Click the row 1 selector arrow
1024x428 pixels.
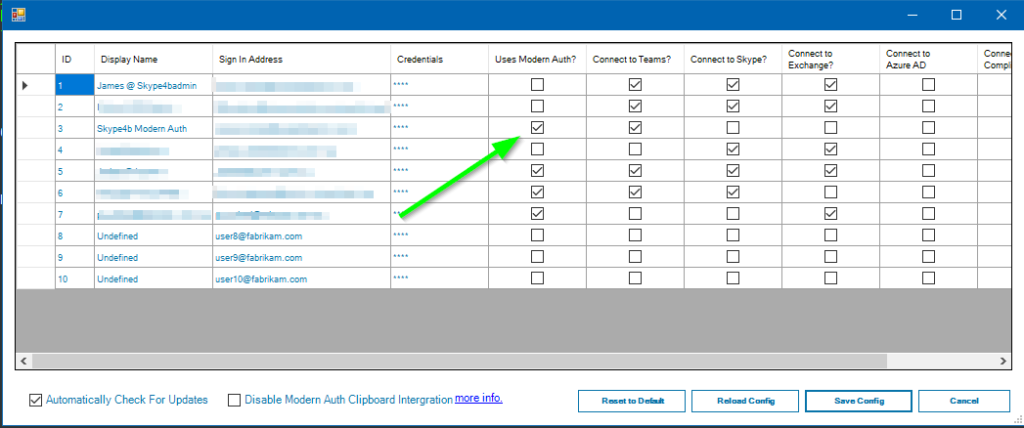point(25,86)
